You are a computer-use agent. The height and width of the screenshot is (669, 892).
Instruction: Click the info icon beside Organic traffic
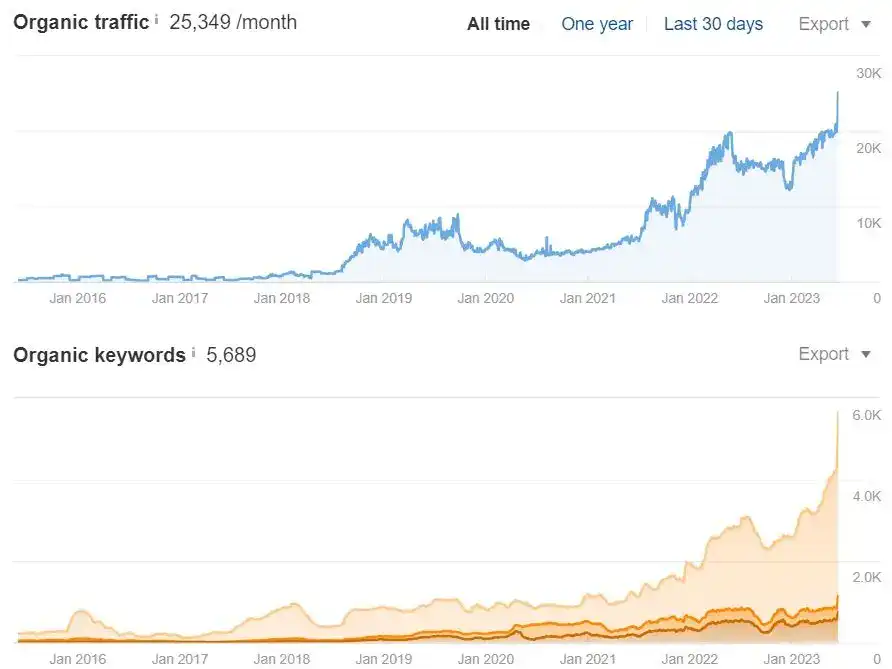(x=157, y=19)
